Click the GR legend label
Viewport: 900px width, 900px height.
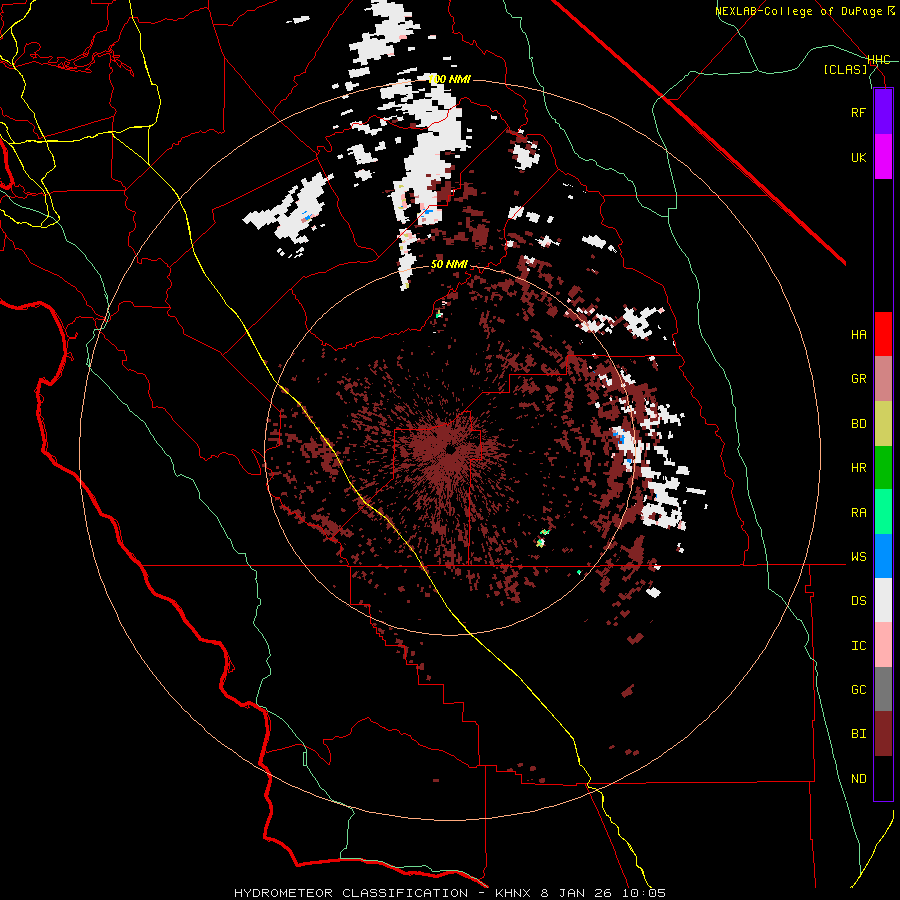858,379
